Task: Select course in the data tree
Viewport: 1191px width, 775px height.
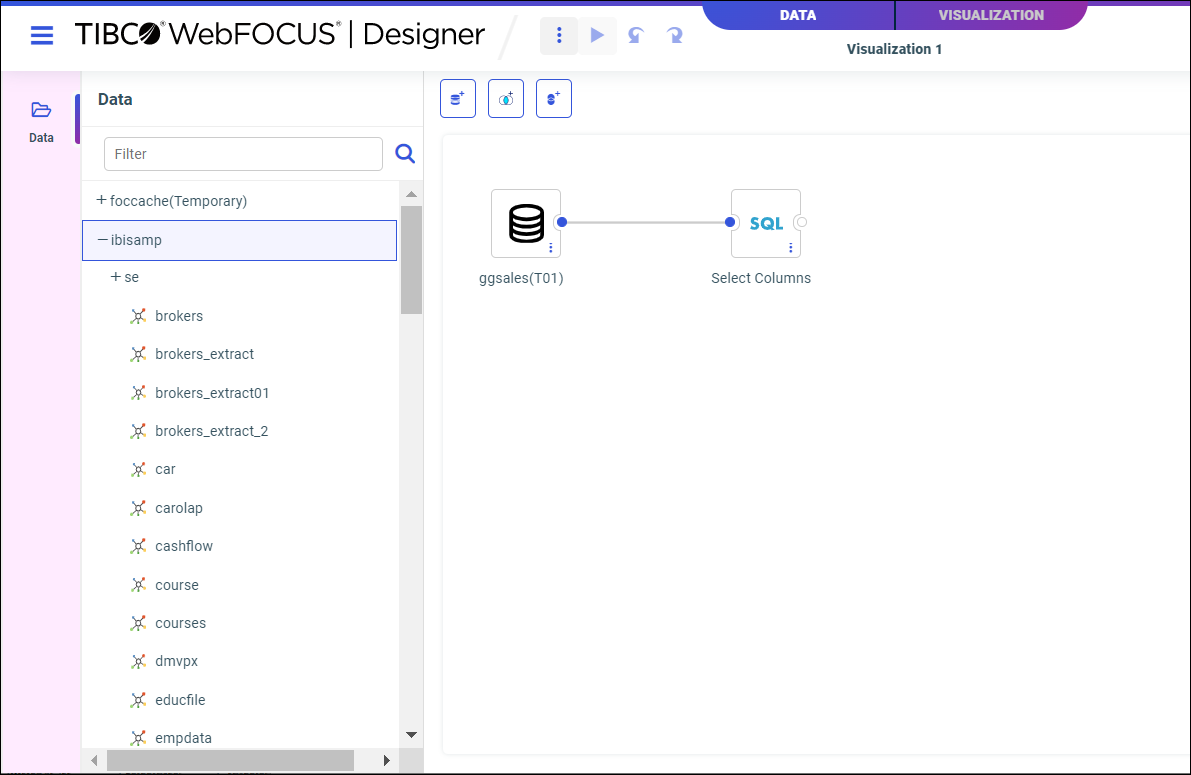Action: tap(177, 585)
